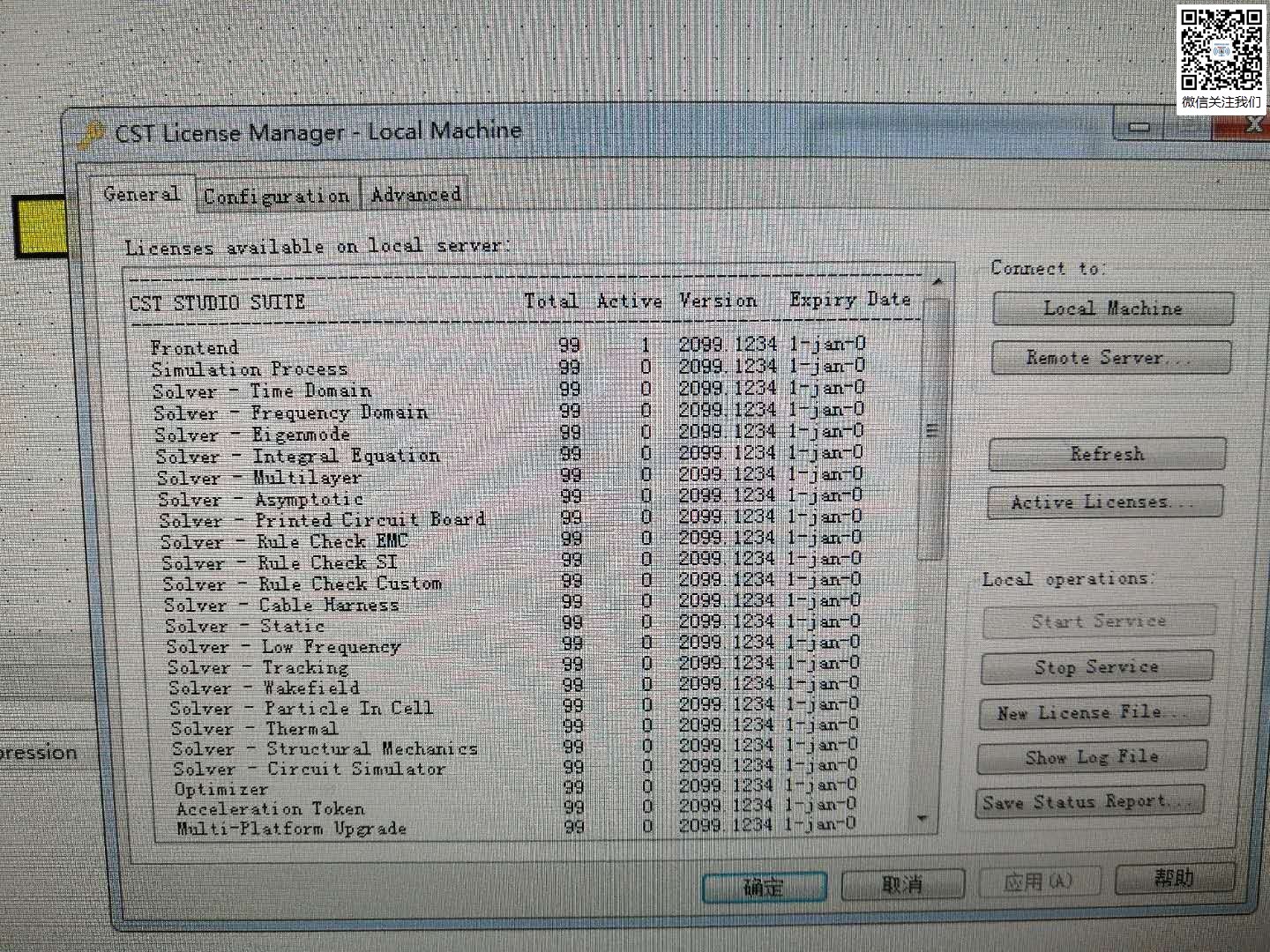The width and height of the screenshot is (1270, 952).
Task: Stop the license service
Action: click(x=1096, y=667)
